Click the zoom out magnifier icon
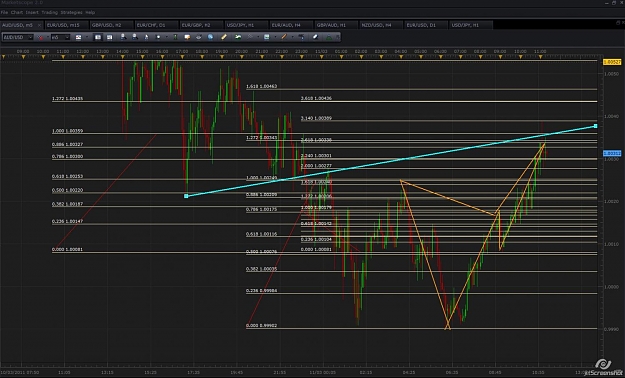 [135, 37]
